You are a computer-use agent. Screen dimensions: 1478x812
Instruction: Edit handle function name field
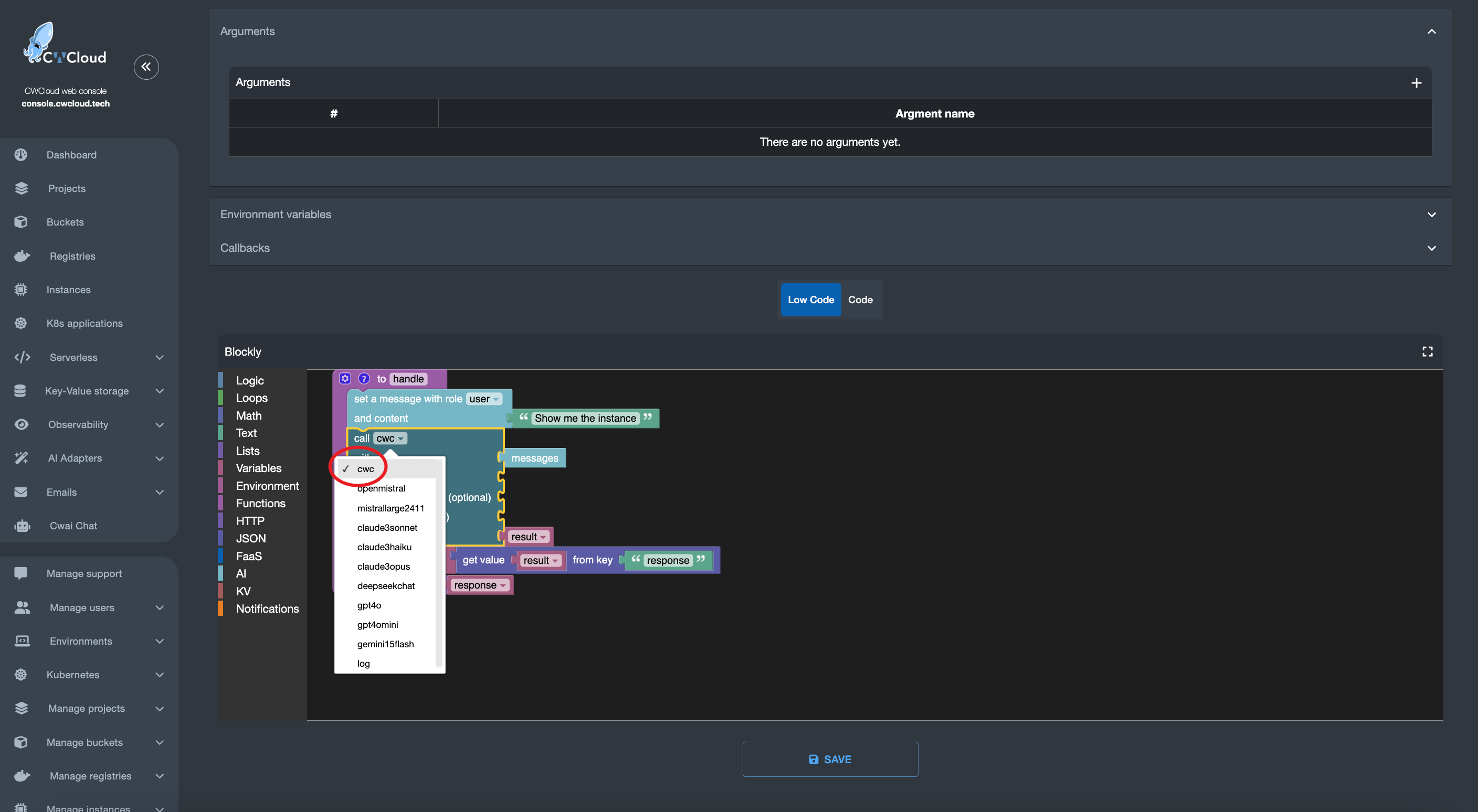point(408,379)
